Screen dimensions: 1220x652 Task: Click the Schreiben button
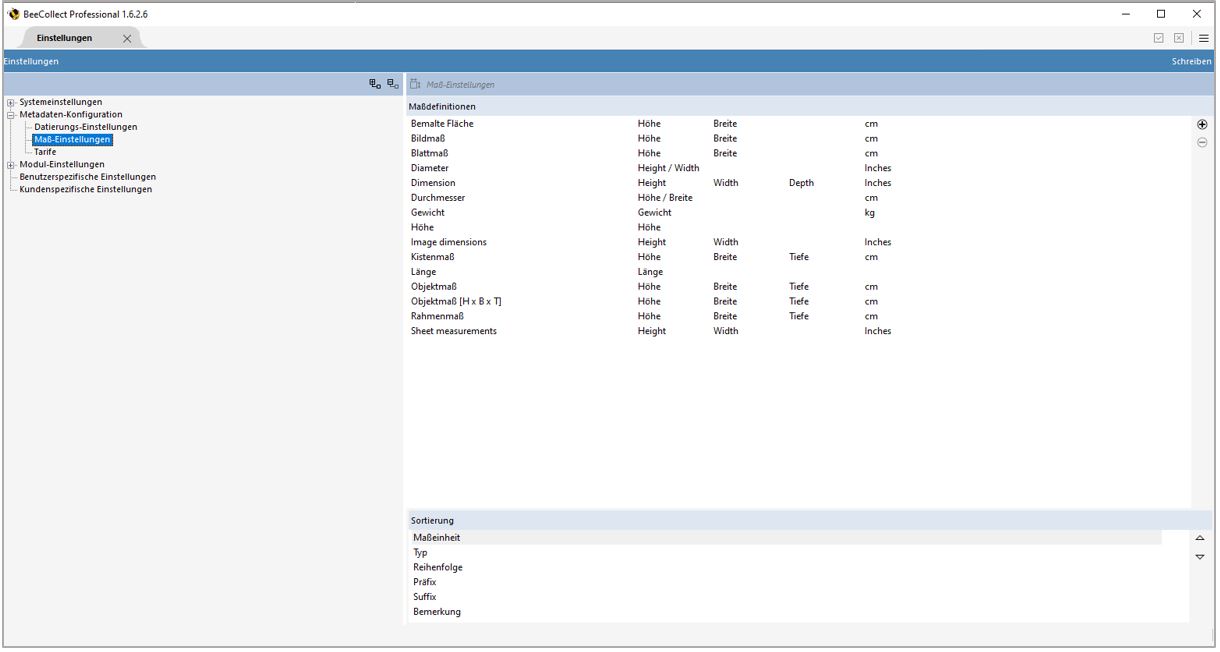pyautogui.click(x=1191, y=62)
